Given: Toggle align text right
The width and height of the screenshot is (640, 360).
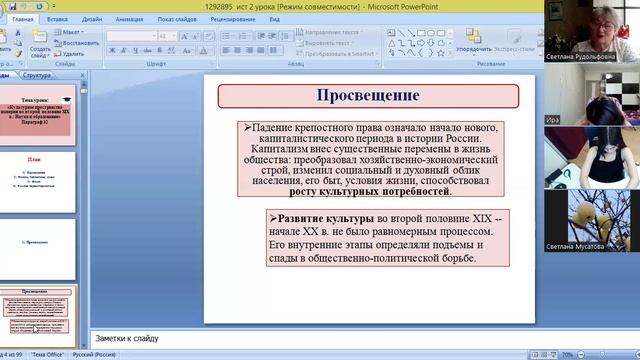Looking at the screenshot, I should coord(249,51).
